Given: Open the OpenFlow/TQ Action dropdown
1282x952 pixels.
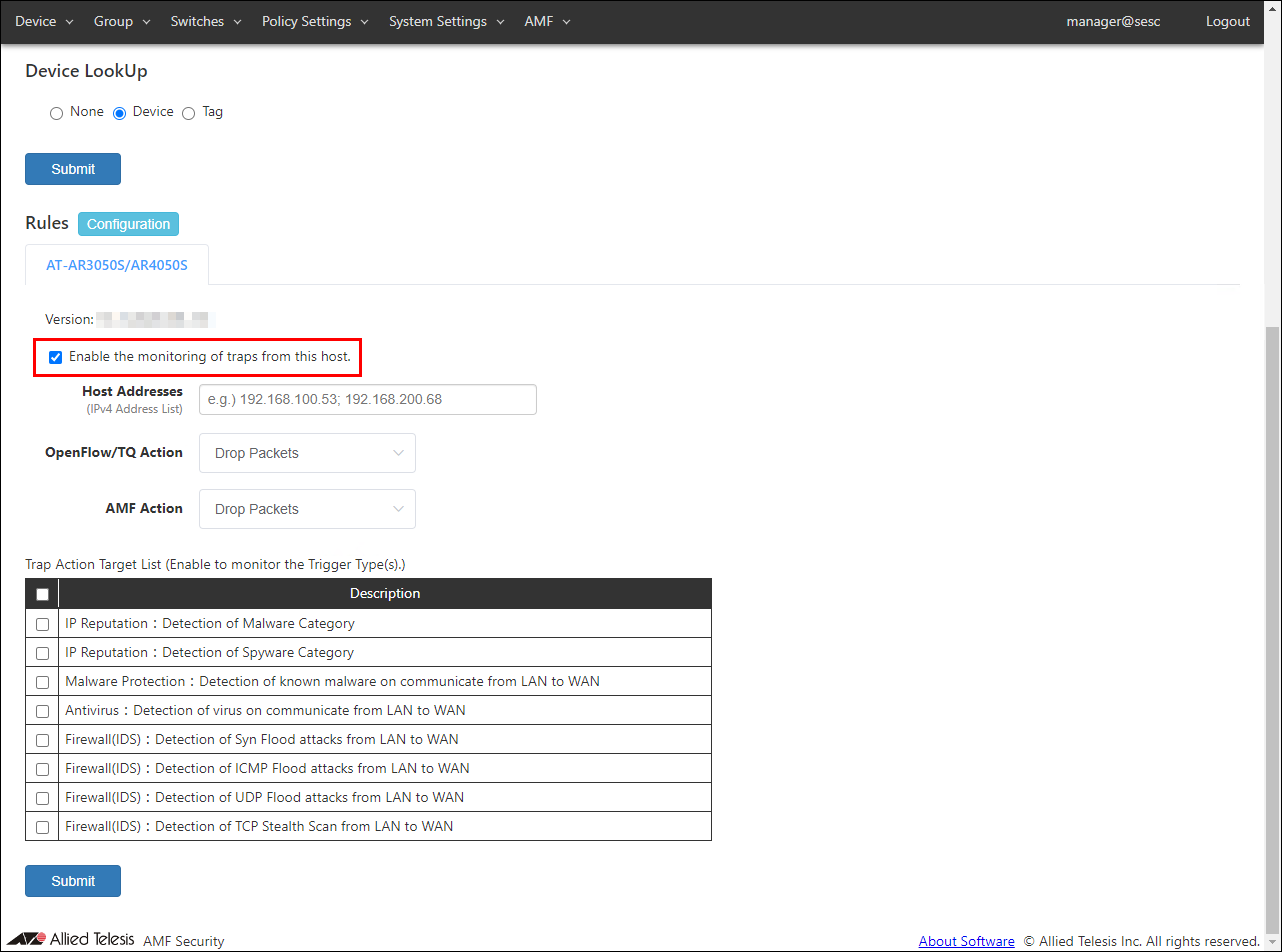Looking at the screenshot, I should tap(307, 453).
